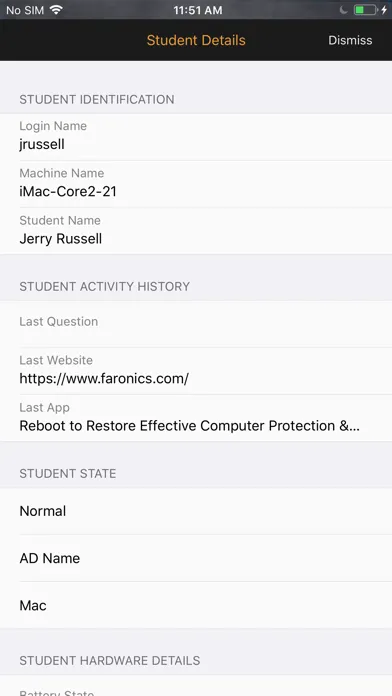Image resolution: width=392 pixels, height=696 pixels.
Task: Tap the Student Identification section header
Action: point(97,99)
